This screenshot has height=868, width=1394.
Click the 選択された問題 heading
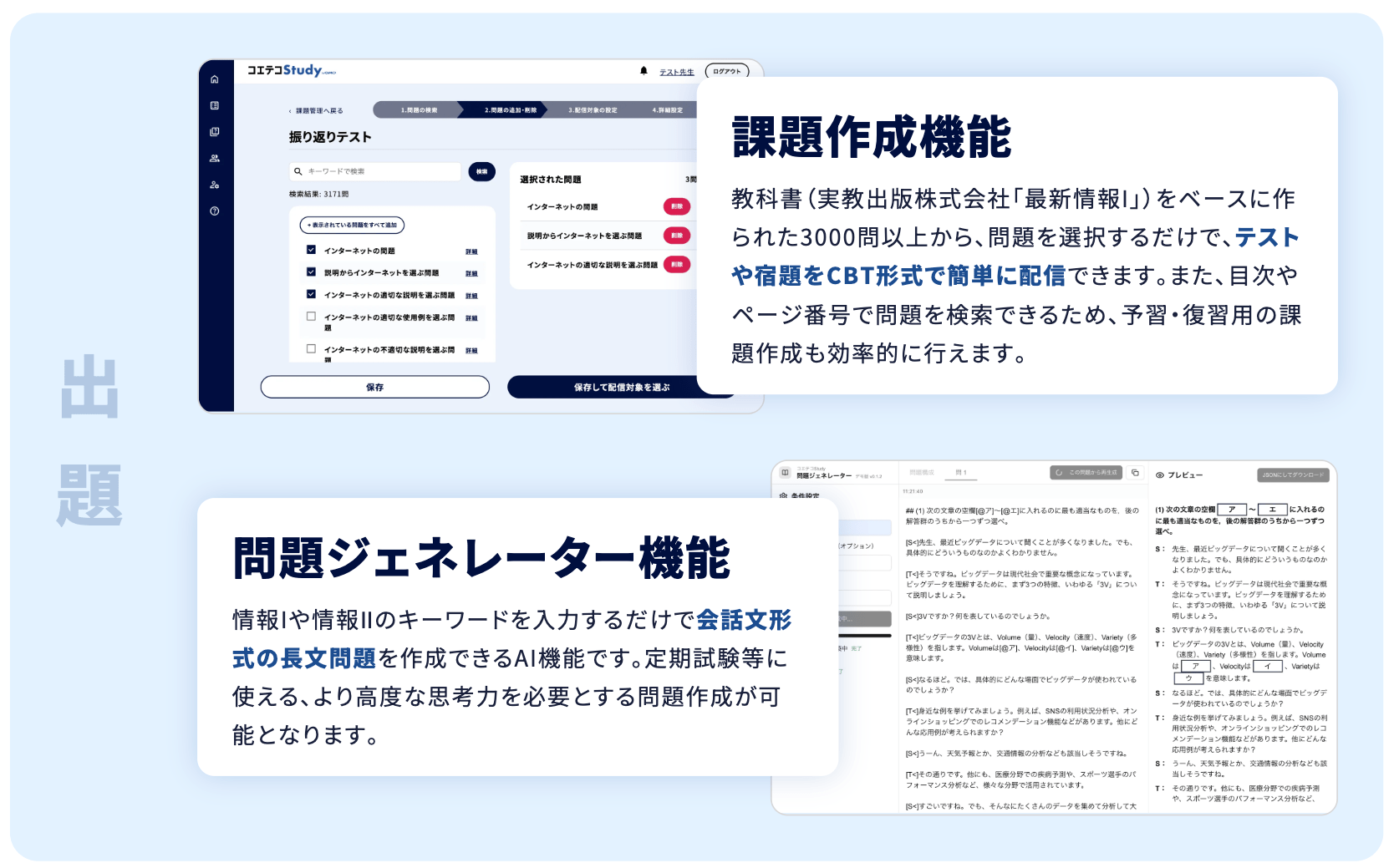tap(551, 180)
